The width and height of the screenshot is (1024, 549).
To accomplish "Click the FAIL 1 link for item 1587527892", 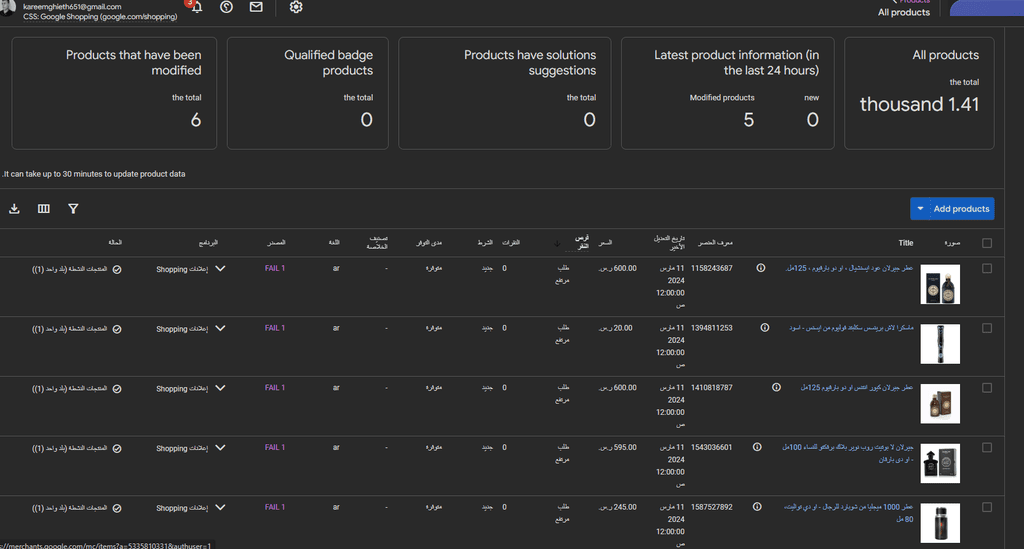I will 275,507.
